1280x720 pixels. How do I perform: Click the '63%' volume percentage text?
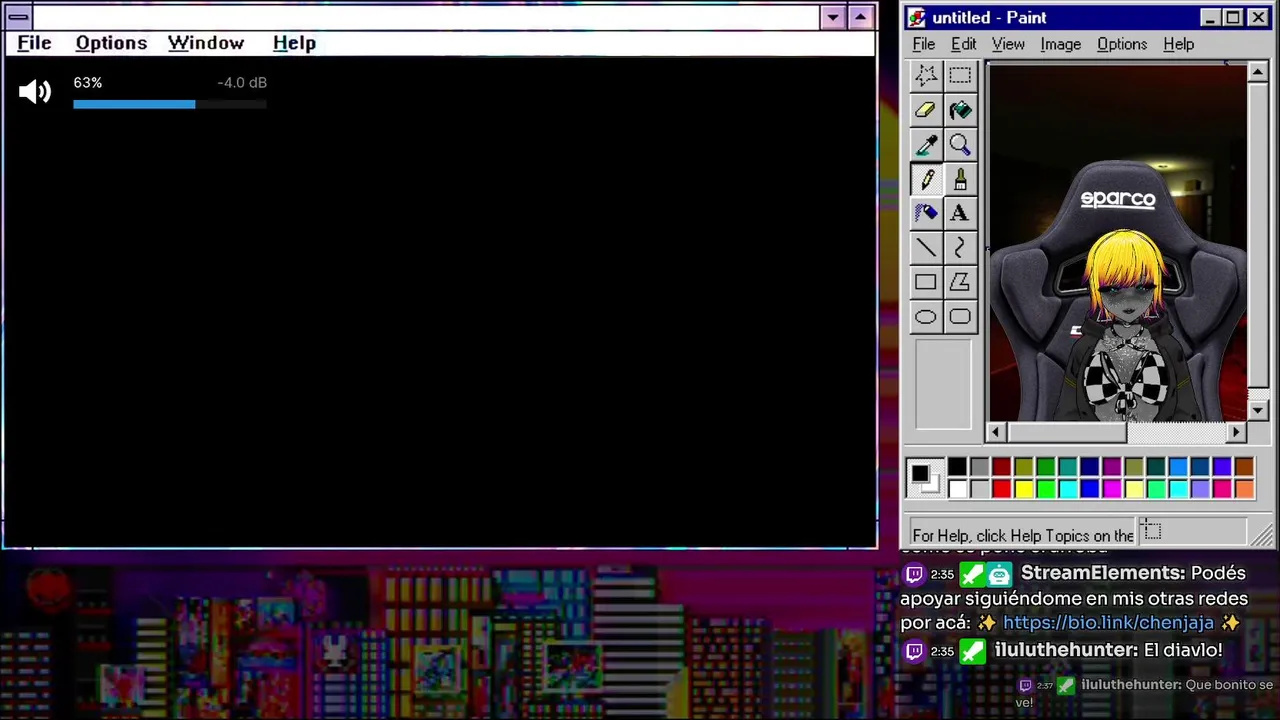[88, 83]
